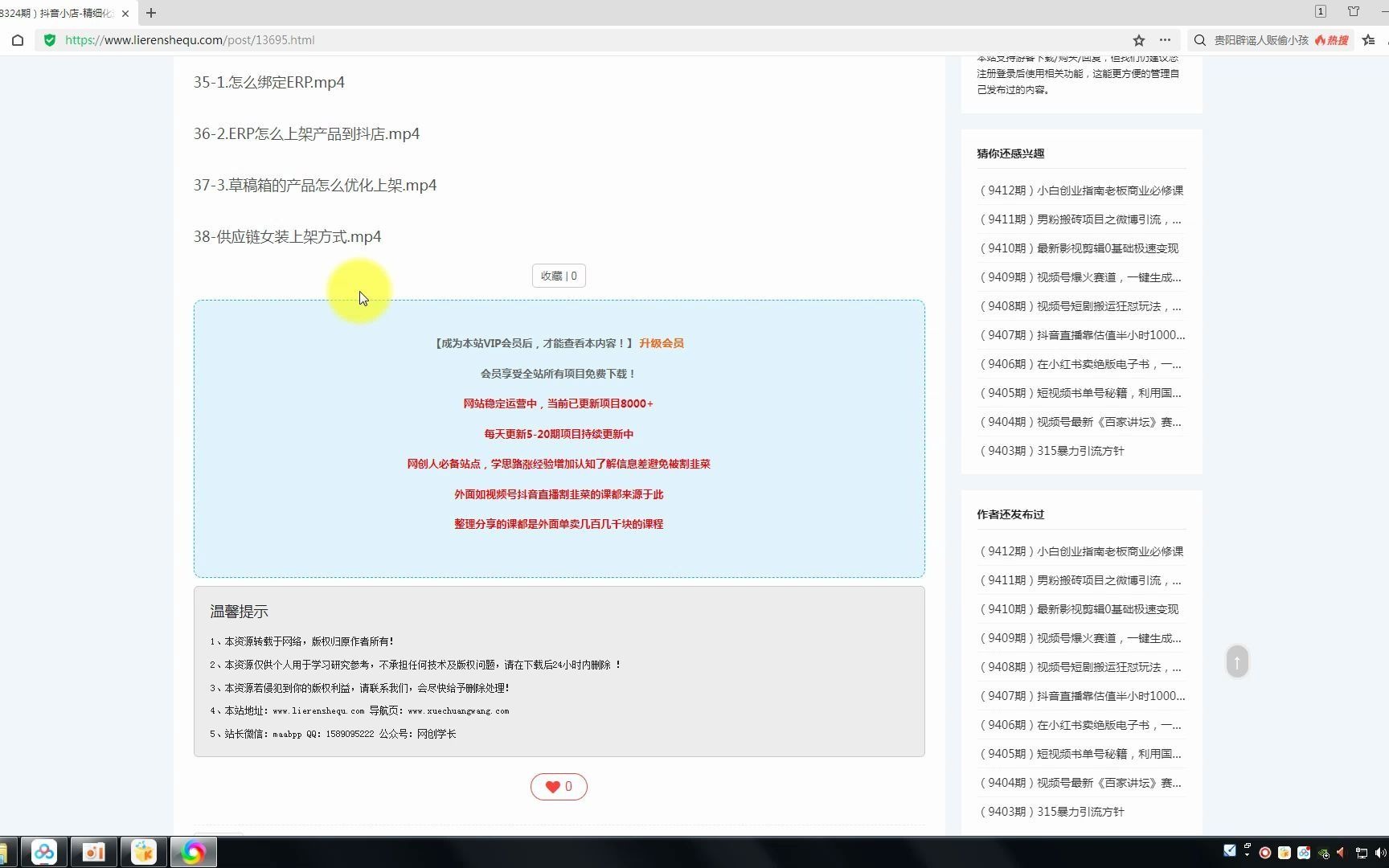Image resolution: width=1389 pixels, height=868 pixels.
Task: Select the text 会员享受全站所有项目免费下载！
Action: click(x=559, y=374)
